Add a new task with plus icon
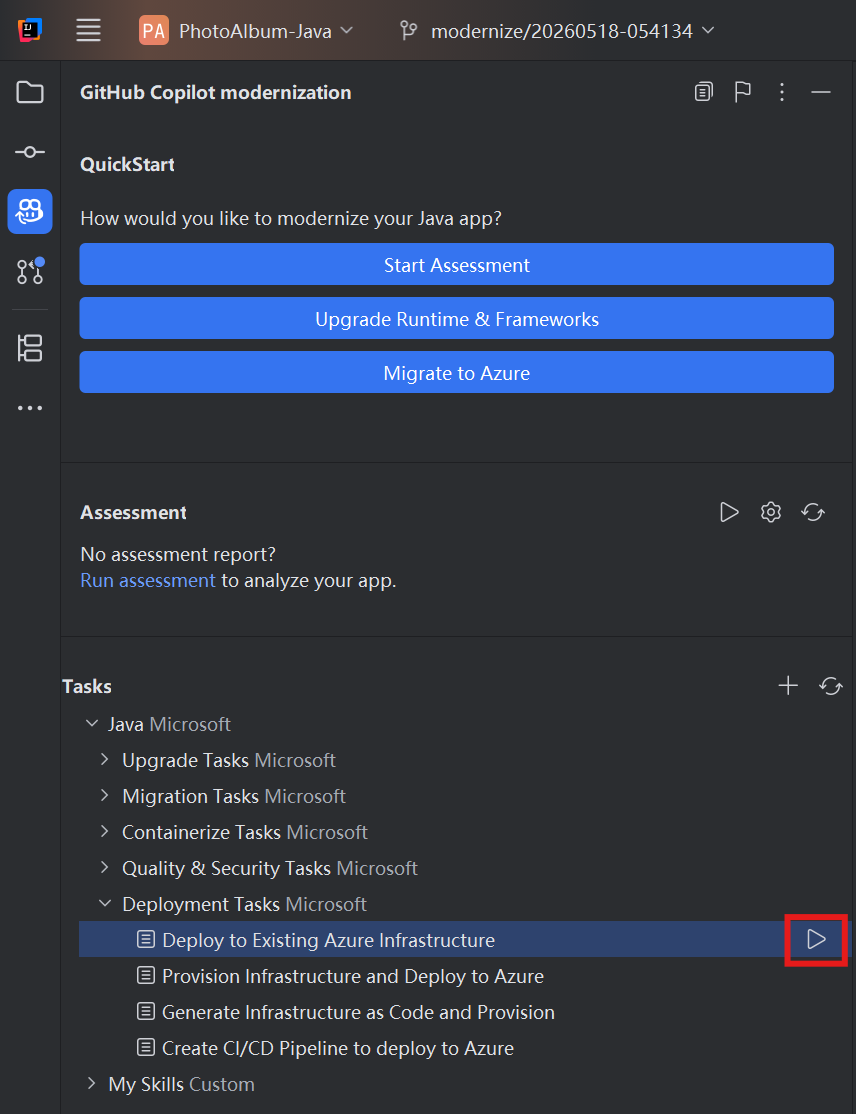The height and width of the screenshot is (1114, 856). click(x=788, y=686)
